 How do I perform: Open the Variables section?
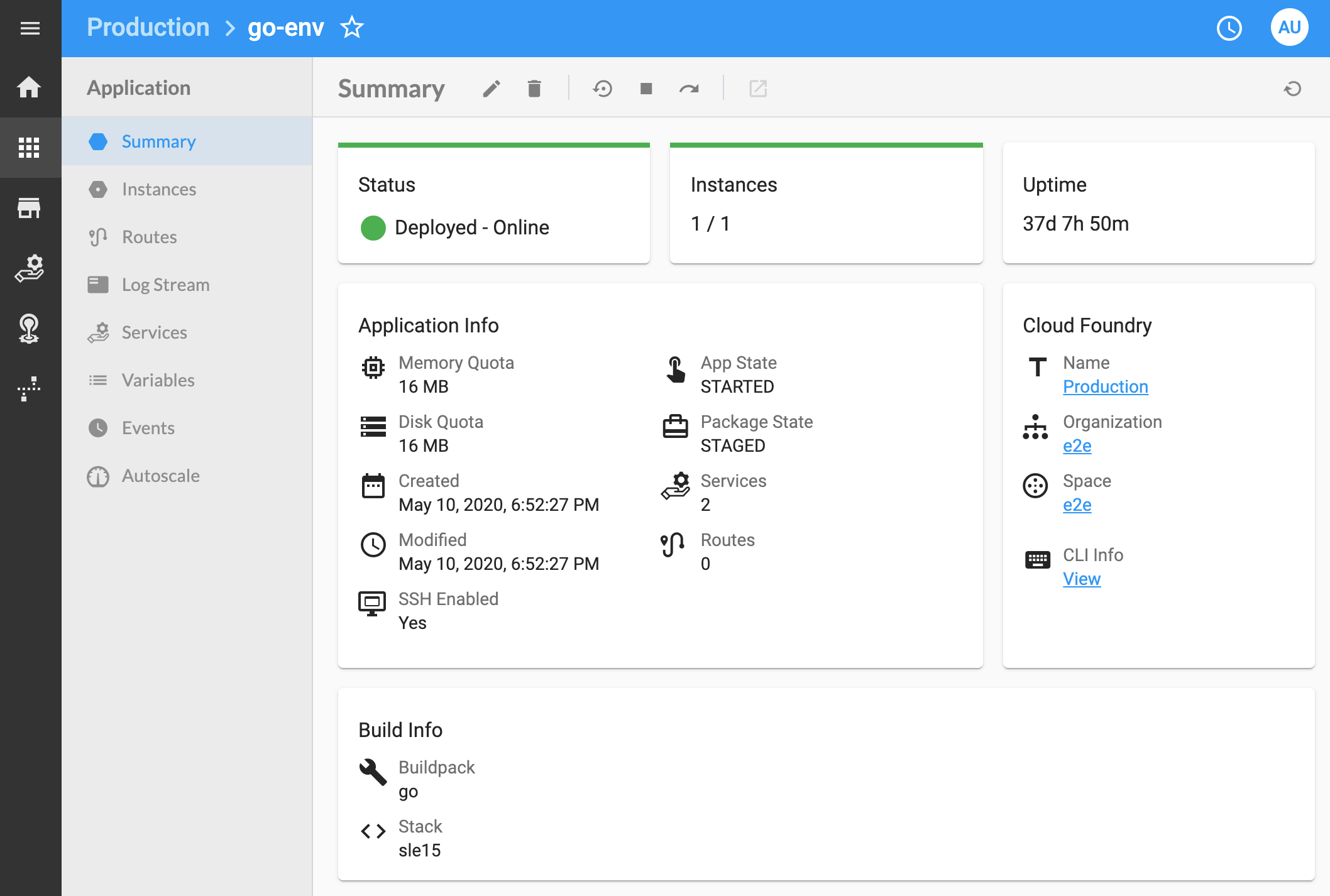point(158,380)
